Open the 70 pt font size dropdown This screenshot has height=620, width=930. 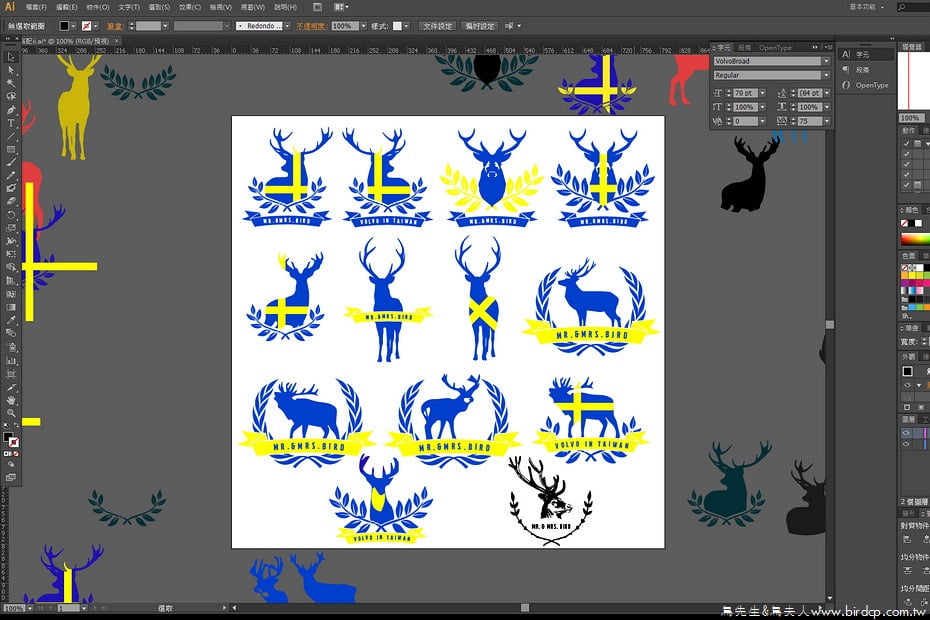[x=762, y=93]
